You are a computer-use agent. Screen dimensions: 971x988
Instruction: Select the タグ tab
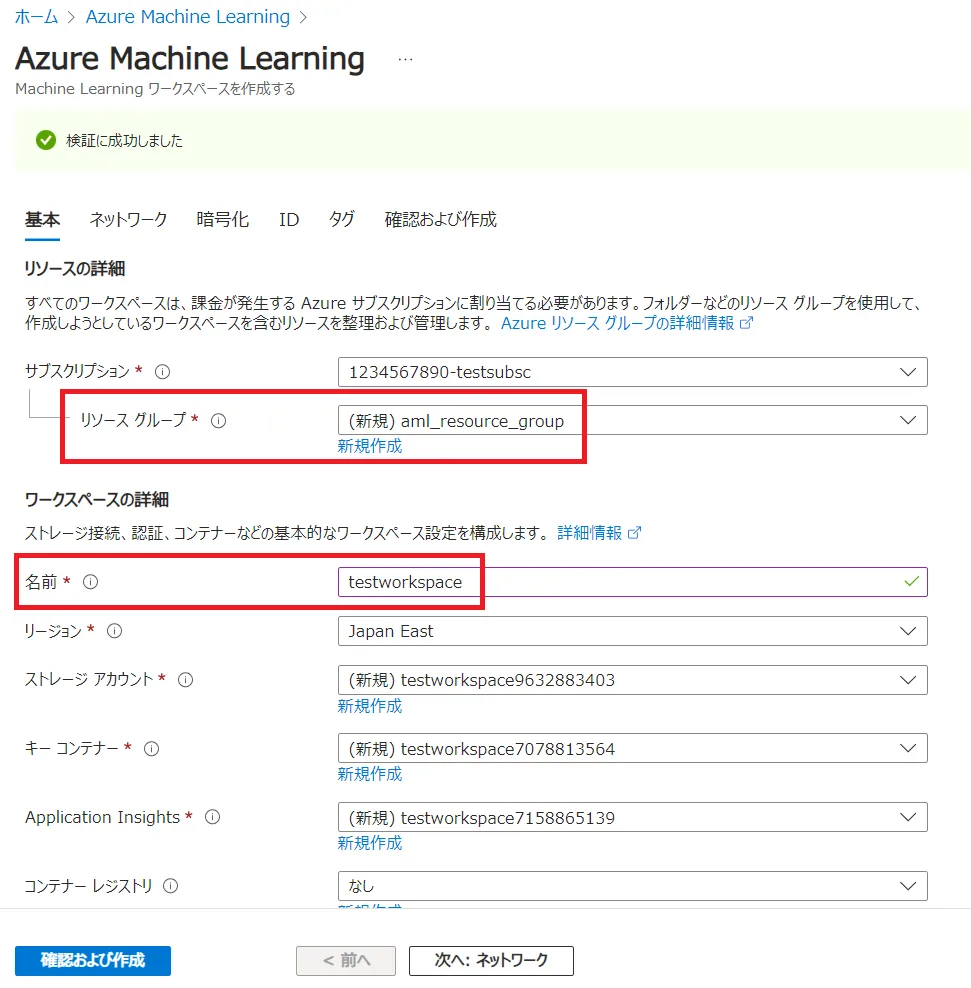[341, 220]
